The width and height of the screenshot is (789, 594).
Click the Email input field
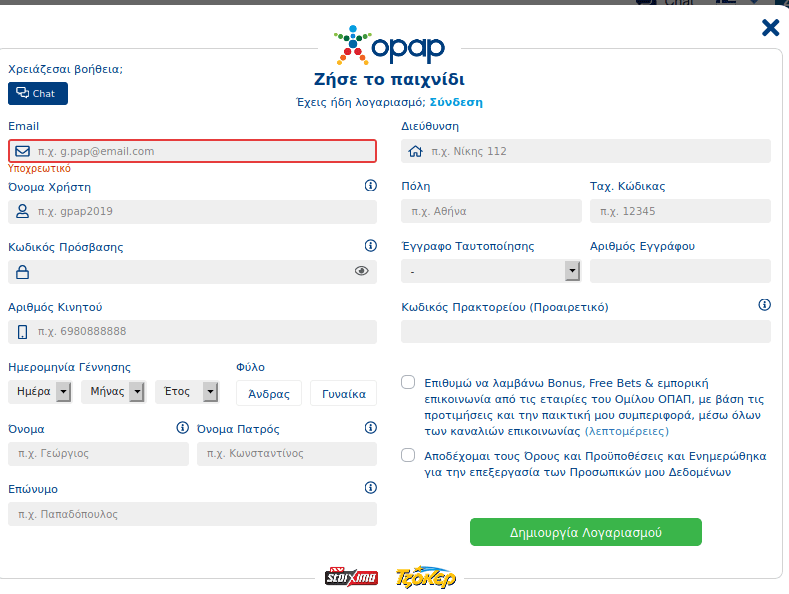click(192, 151)
